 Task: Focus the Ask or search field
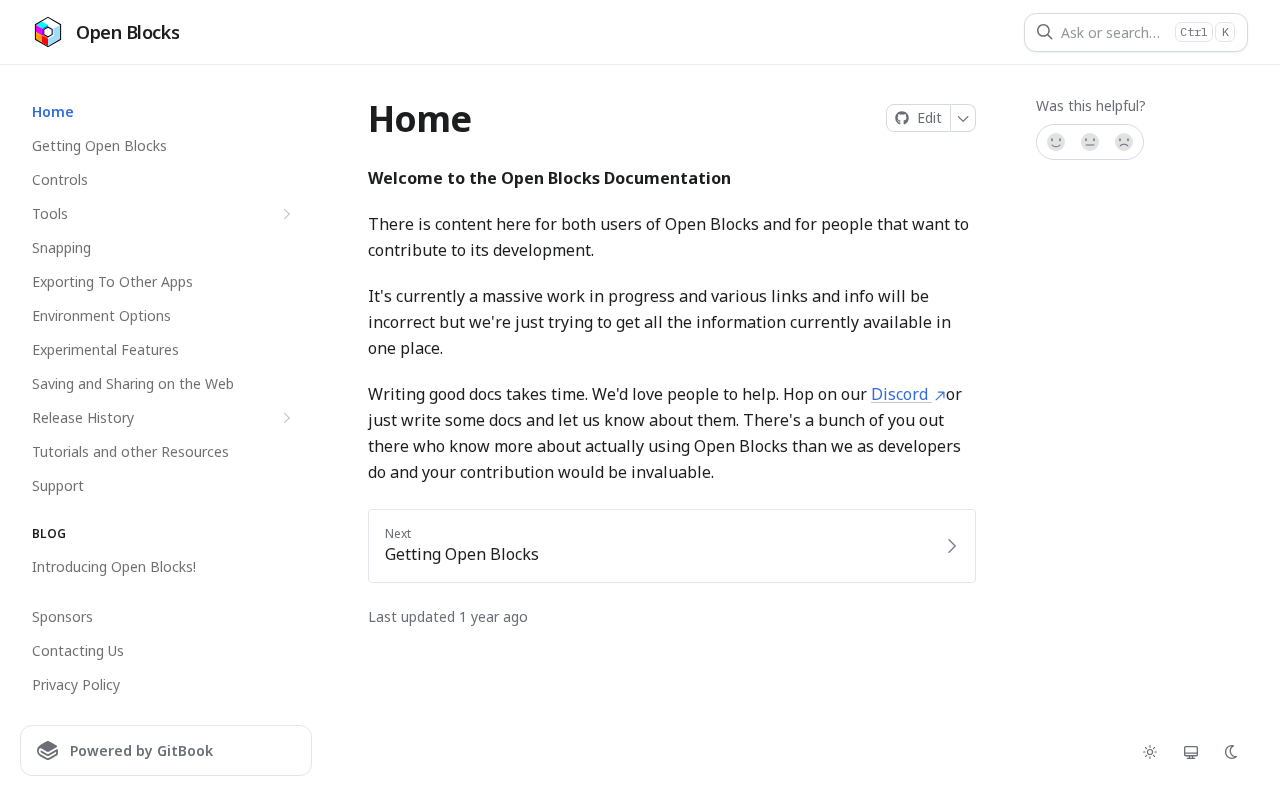click(x=1136, y=32)
